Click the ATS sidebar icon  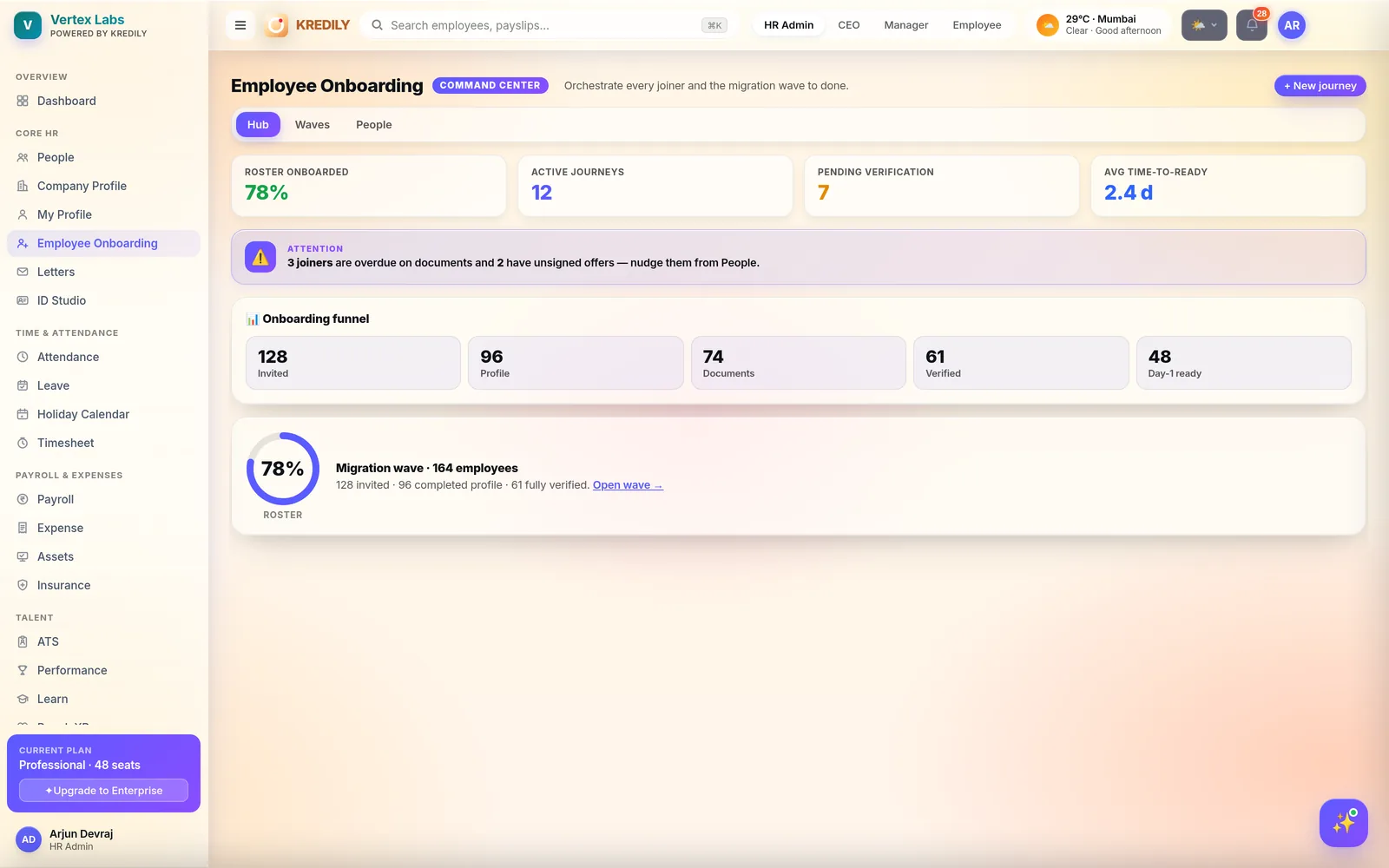point(23,641)
